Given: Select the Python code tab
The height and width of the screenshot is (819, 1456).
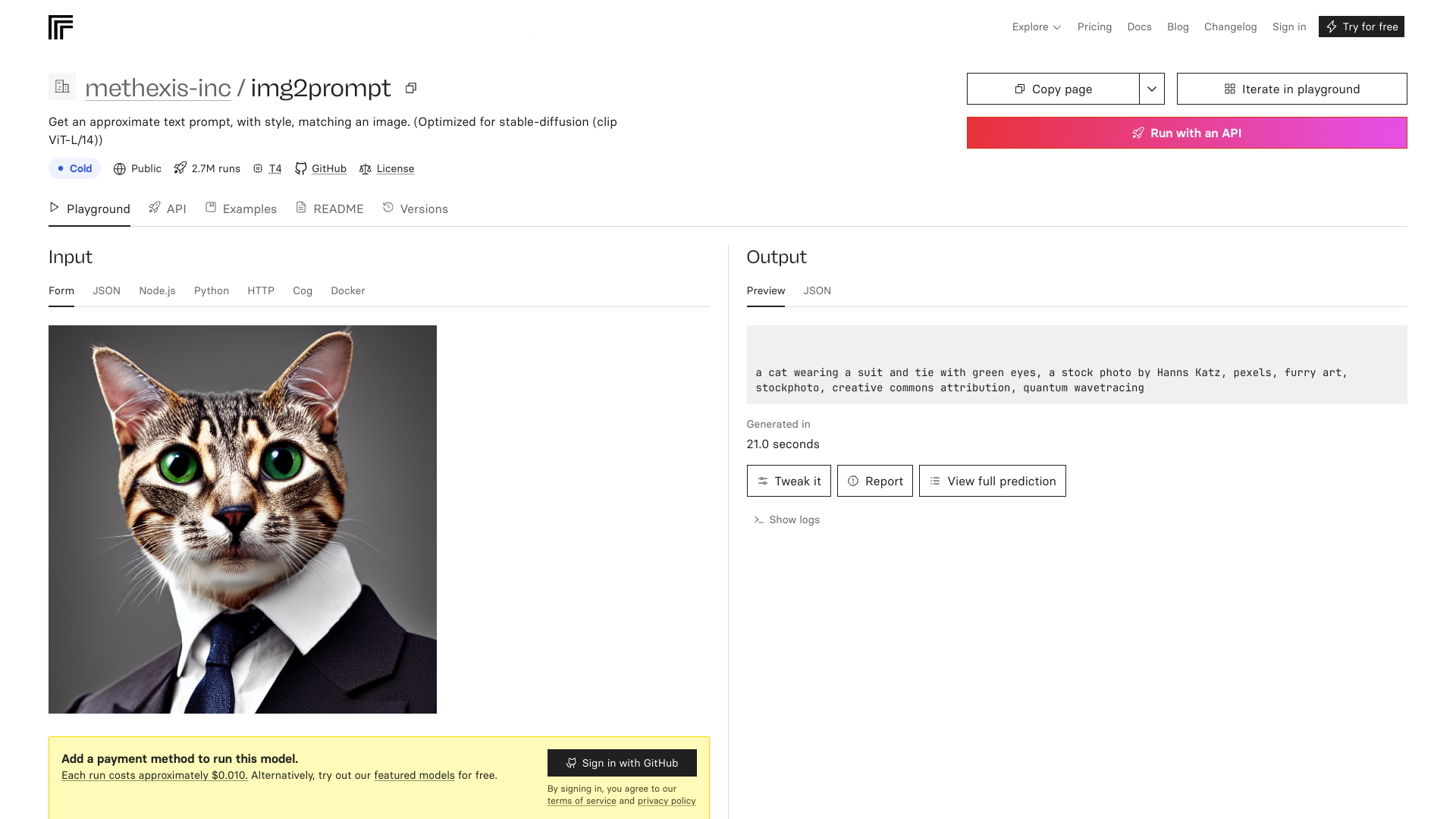Looking at the screenshot, I should pyautogui.click(x=212, y=290).
